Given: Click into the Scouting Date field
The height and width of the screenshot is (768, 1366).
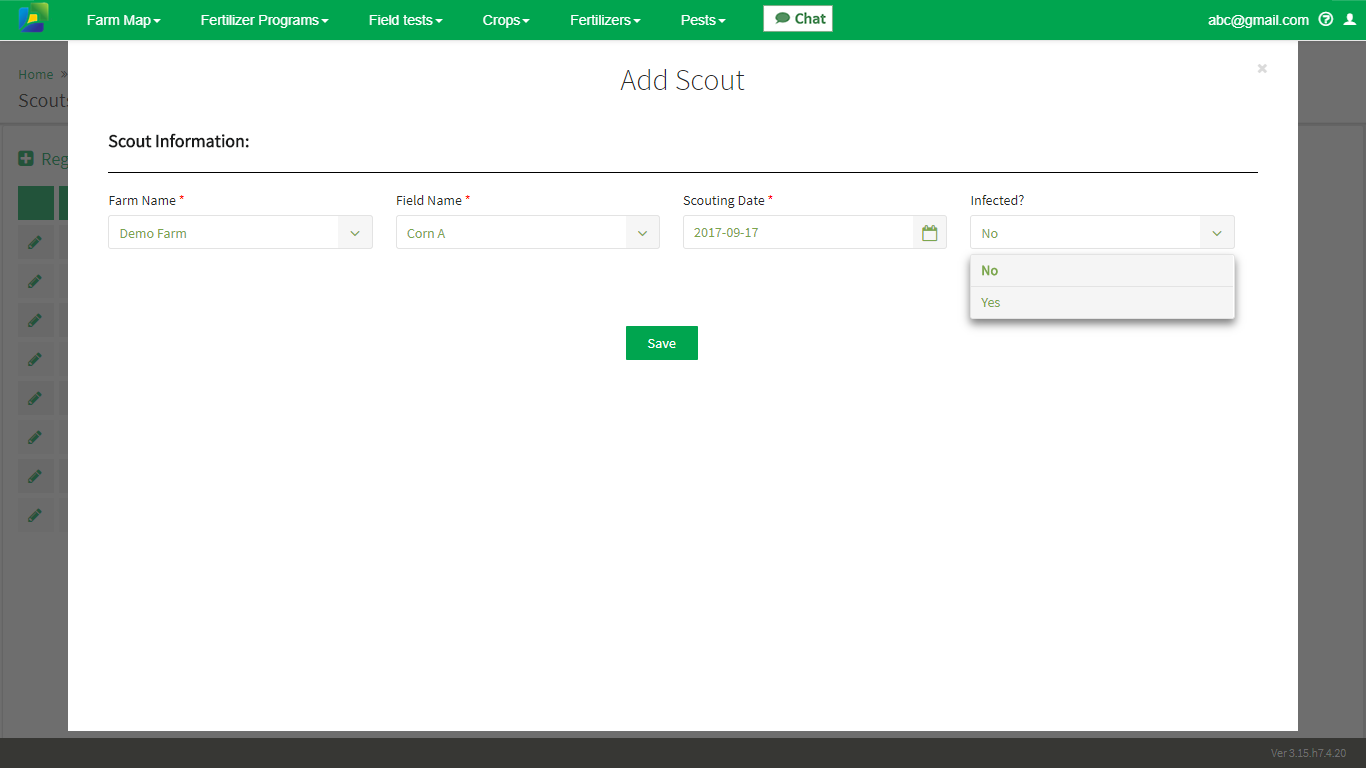Looking at the screenshot, I should [x=798, y=233].
